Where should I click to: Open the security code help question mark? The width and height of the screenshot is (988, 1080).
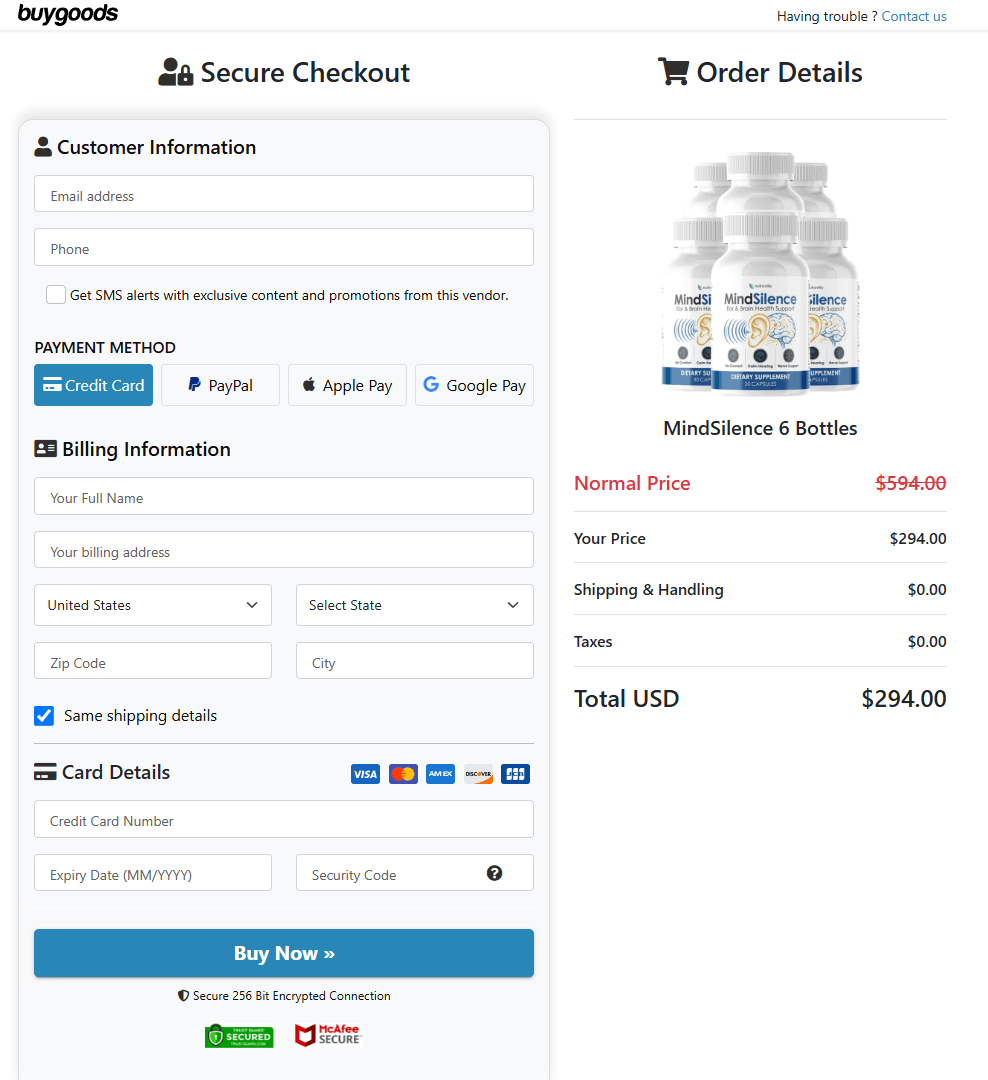point(494,873)
